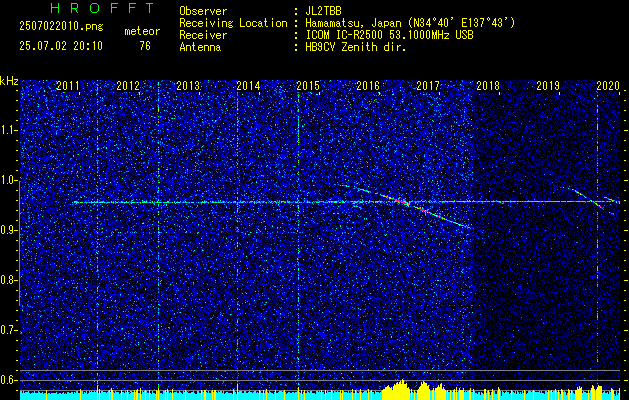Click the 2019 time marker
The image size is (629, 400).
pos(548,86)
